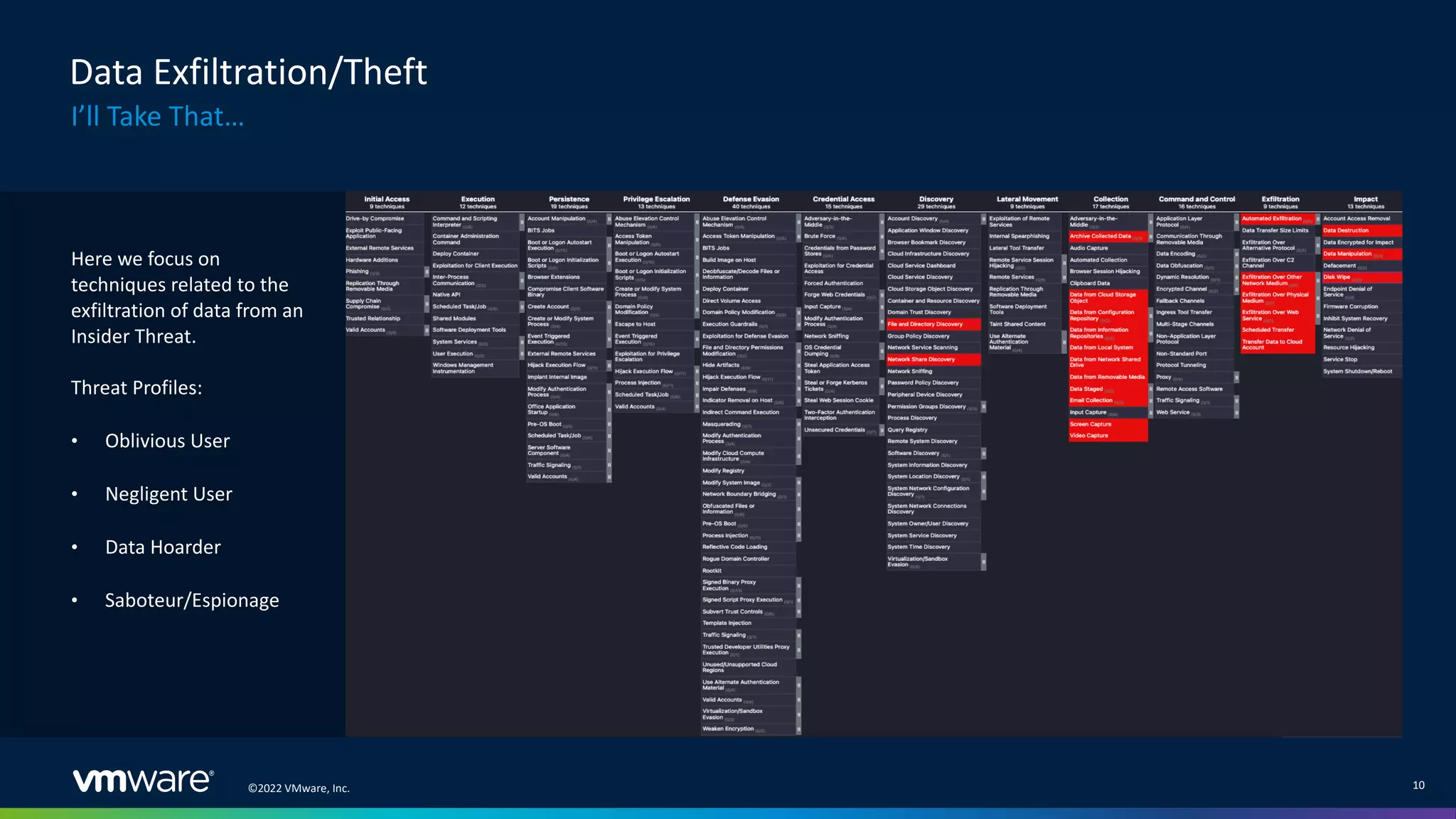Click Transfer Data to Cloud Account
Image resolution: width=1456 pixels, height=819 pixels.
pyautogui.click(x=1278, y=345)
